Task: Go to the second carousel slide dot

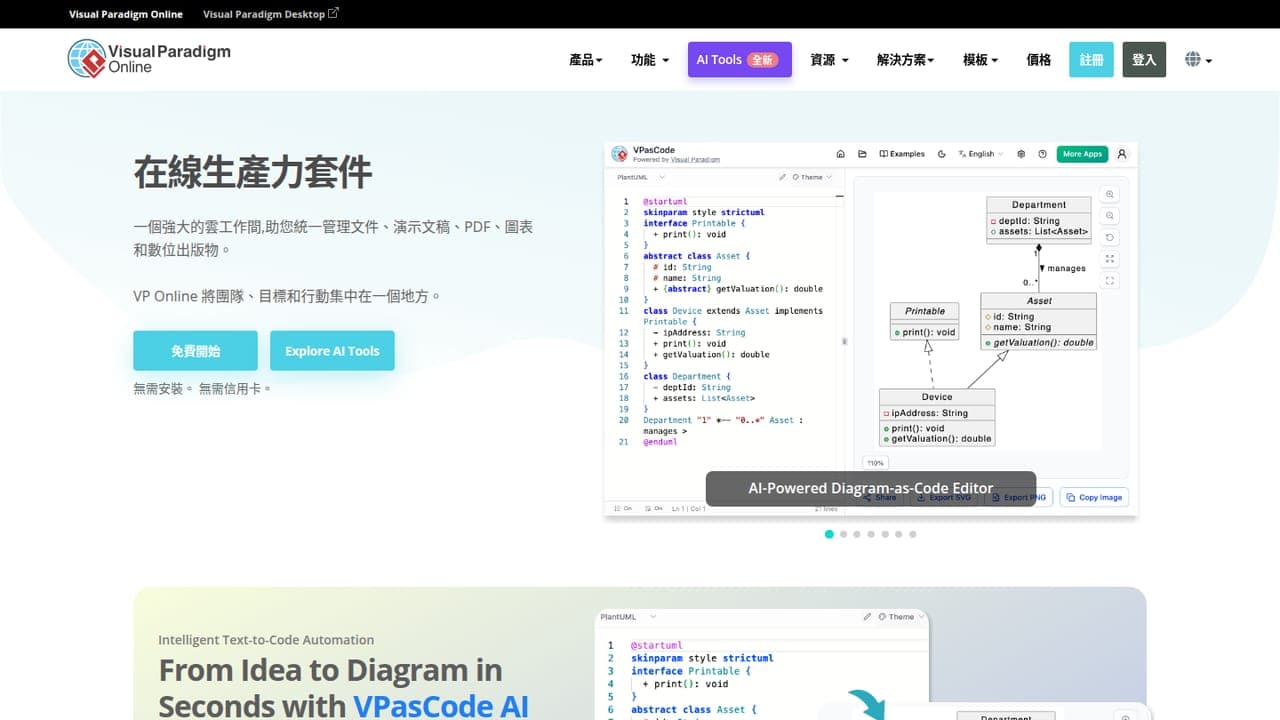Action: tap(843, 534)
